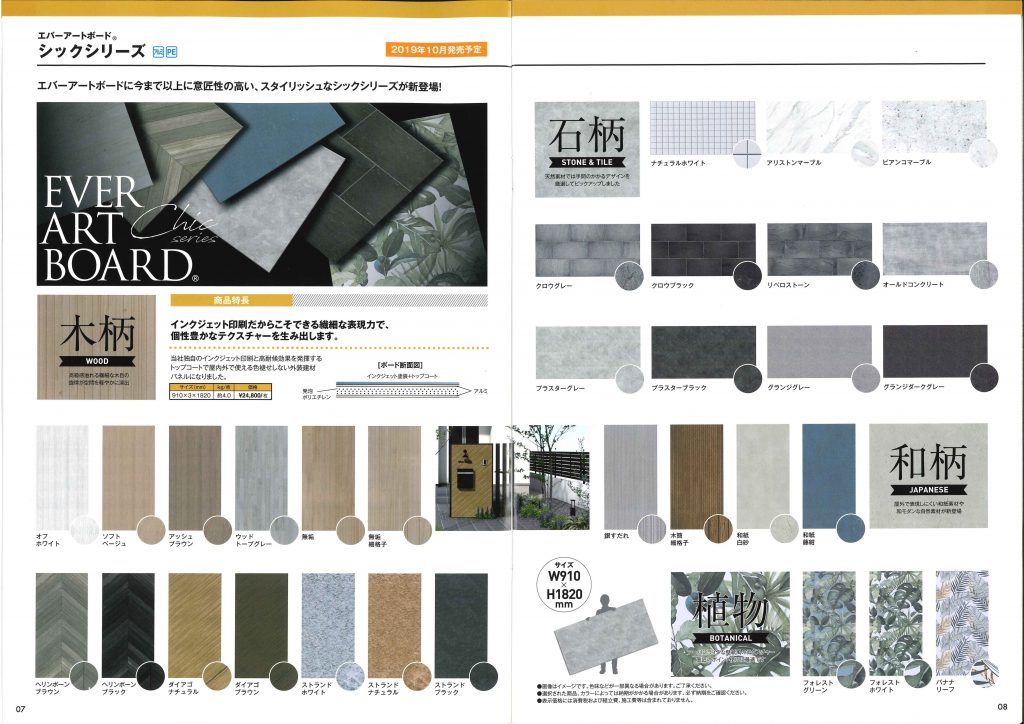Click the 石柄 STONE & TILE category card

tap(587, 150)
